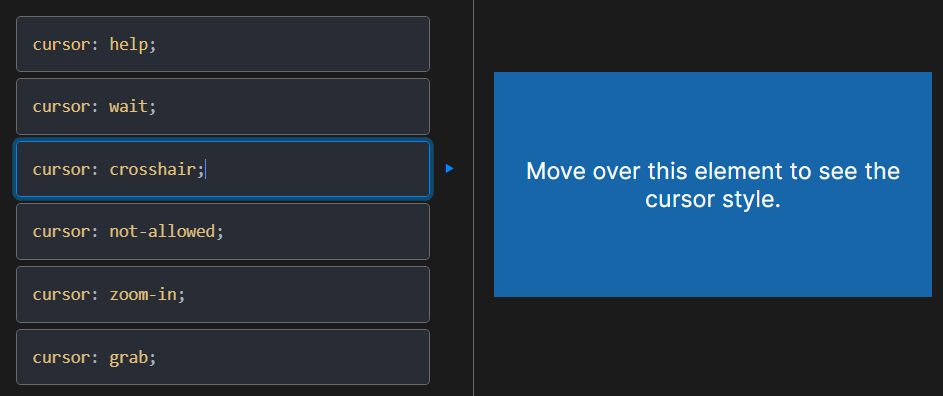
Task: Click the word "crosshair" in selected option
Action: pyautogui.click(x=153, y=169)
